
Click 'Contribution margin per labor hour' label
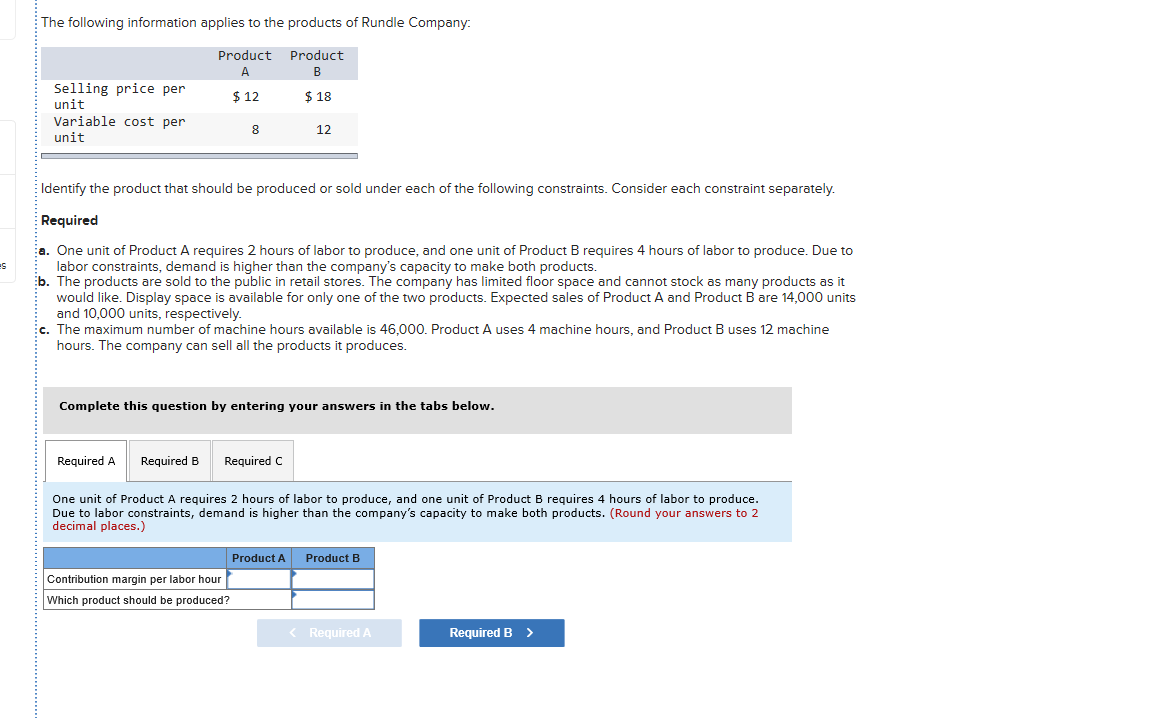click(134, 579)
